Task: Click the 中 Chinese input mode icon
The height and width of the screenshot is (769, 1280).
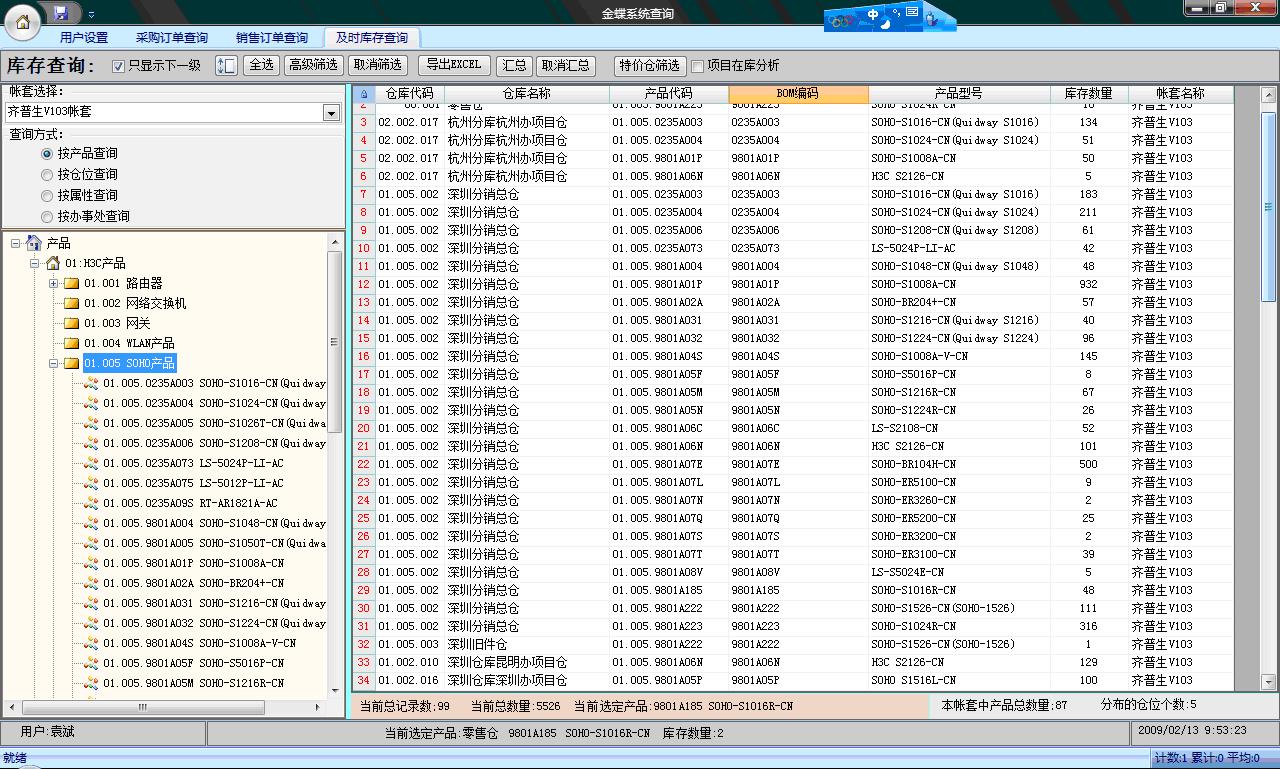Action: [874, 14]
